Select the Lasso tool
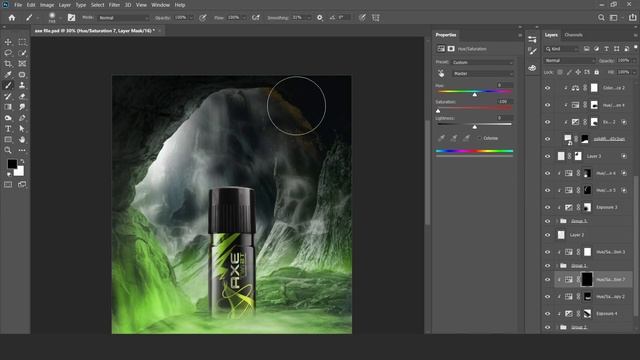Image resolution: width=640 pixels, height=360 pixels. pos(8,53)
